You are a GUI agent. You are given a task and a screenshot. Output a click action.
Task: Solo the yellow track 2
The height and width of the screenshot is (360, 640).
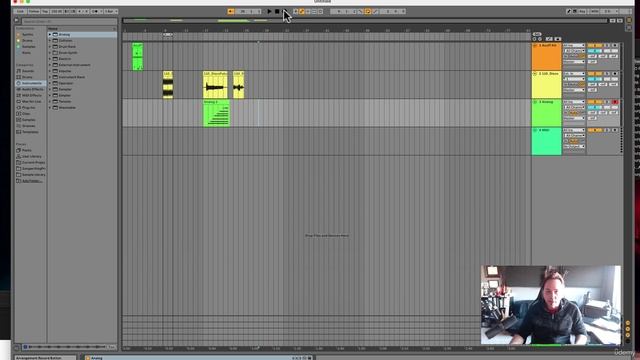point(607,74)
